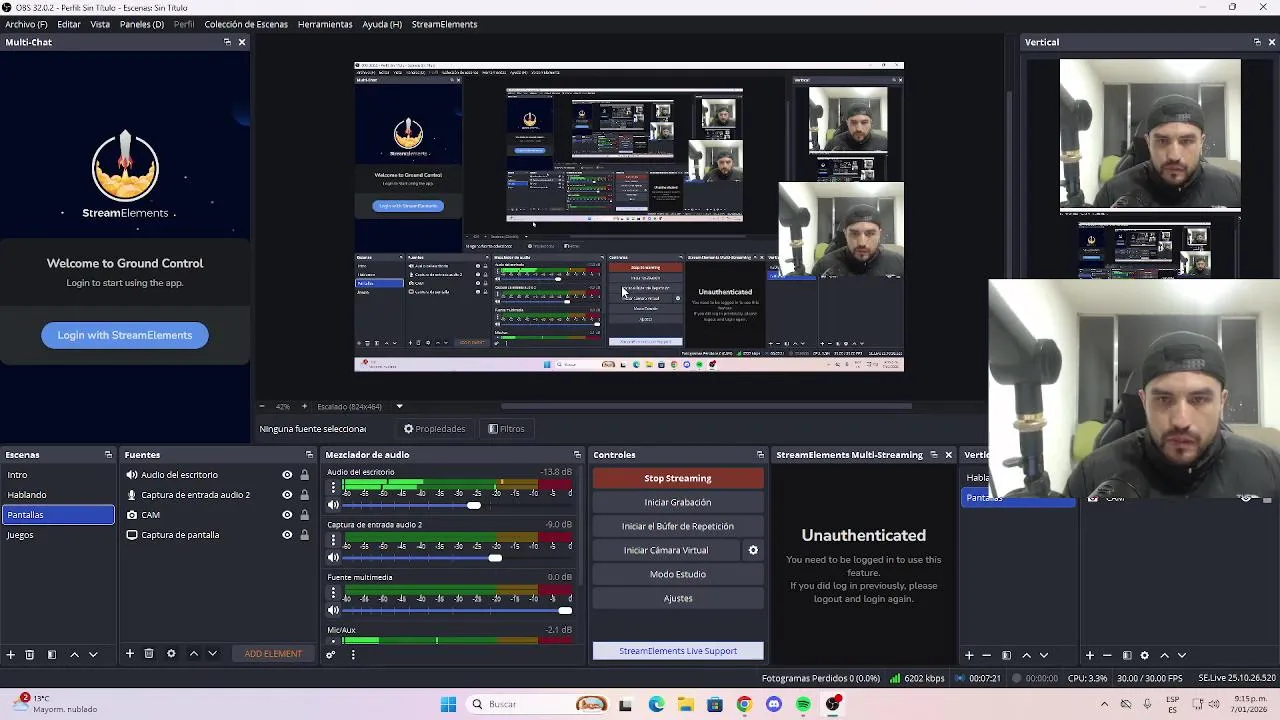
Task: Close the StreamElements Multi-Streaming panel
Action: tap(949, 455)
